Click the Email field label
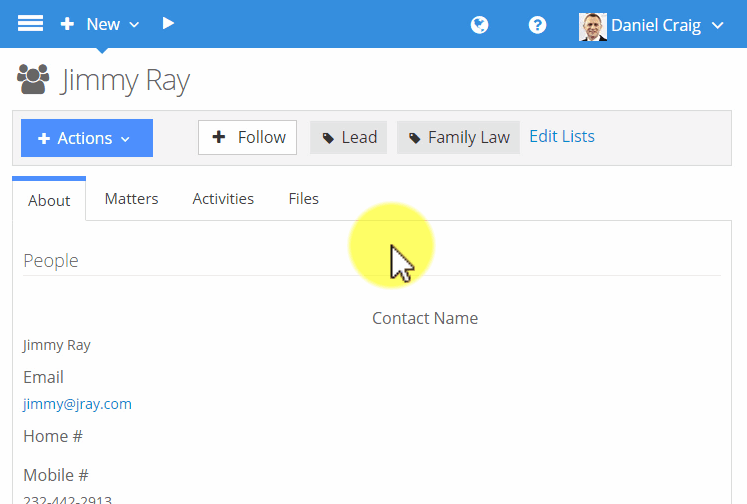This screenshot has height=504, width=747. [x=43, y=377]
